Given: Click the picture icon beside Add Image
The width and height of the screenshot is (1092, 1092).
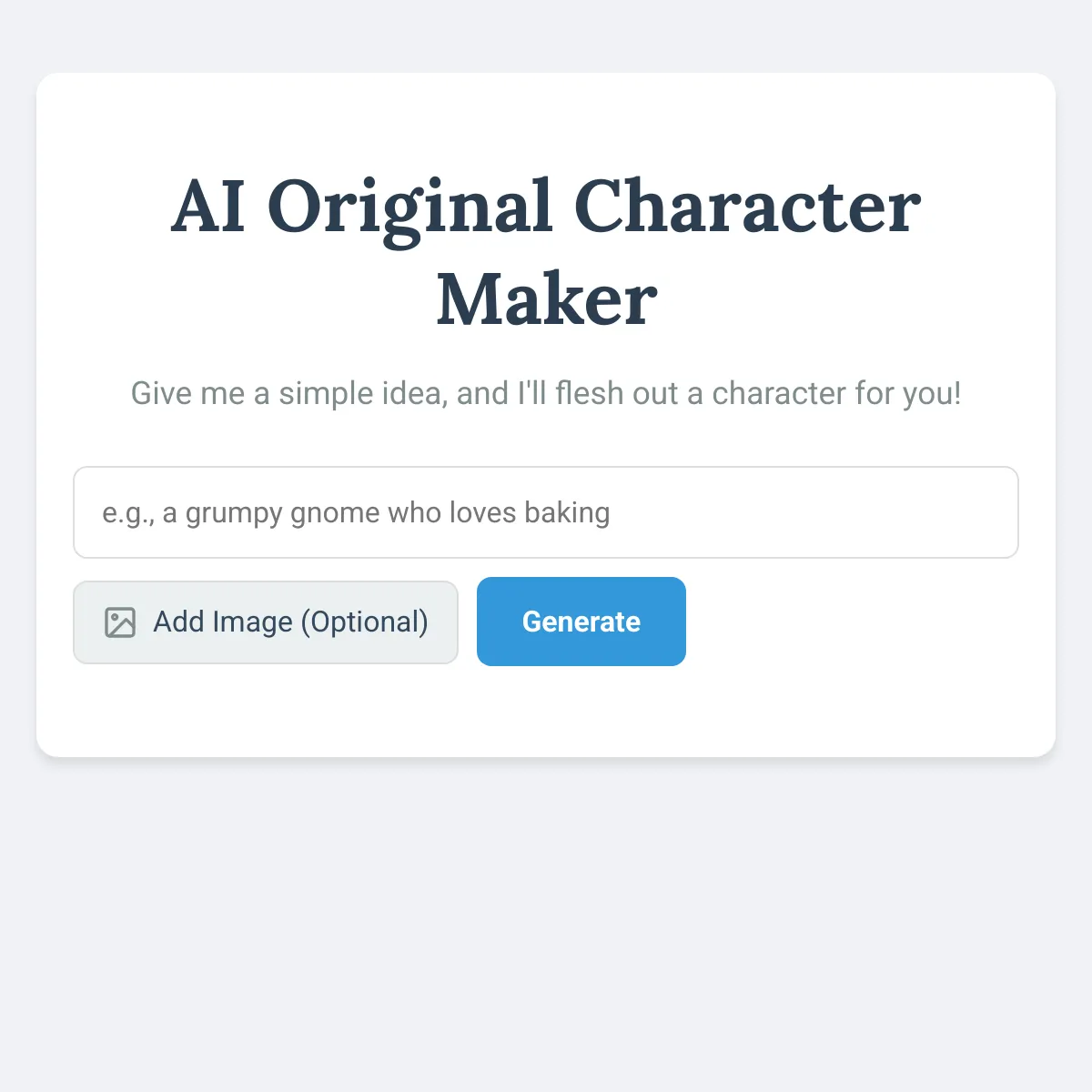Looking at the screenshot, I should click(120, 622).
